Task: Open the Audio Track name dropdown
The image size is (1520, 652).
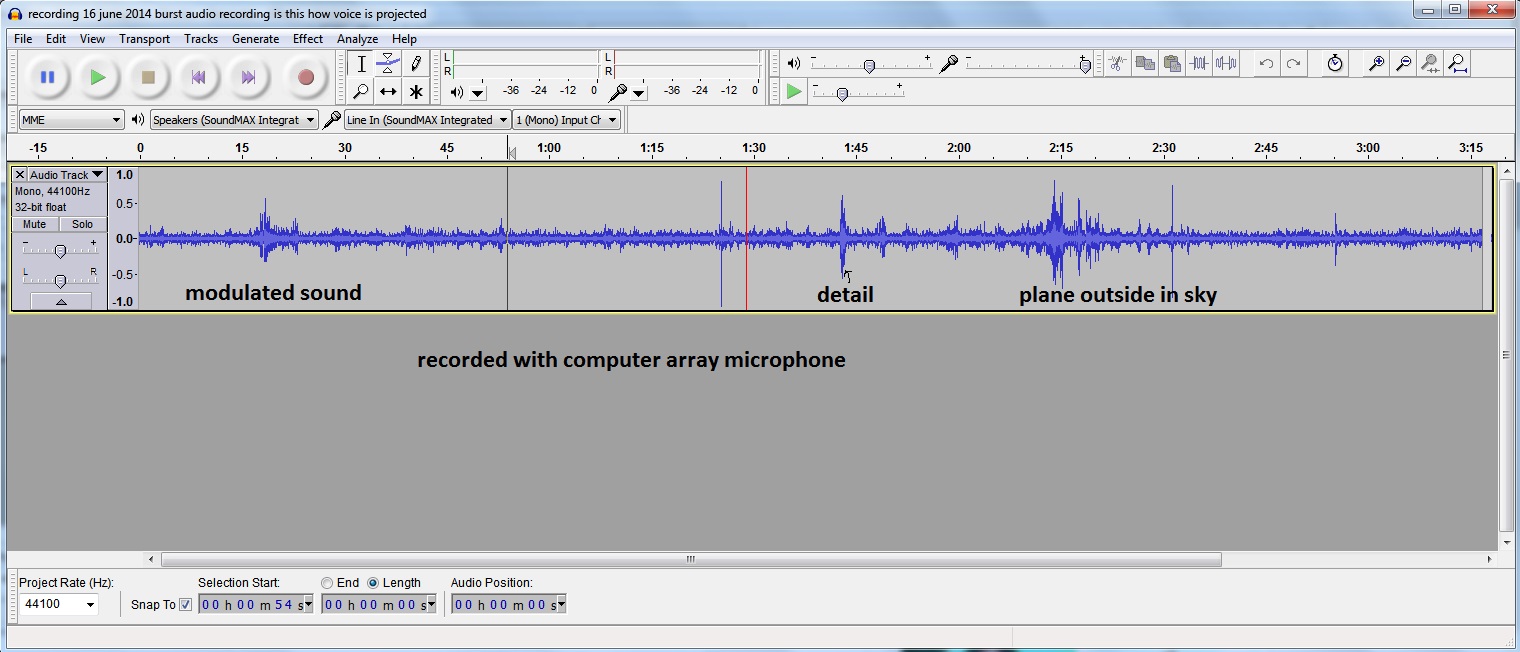Action: (66, 175)
